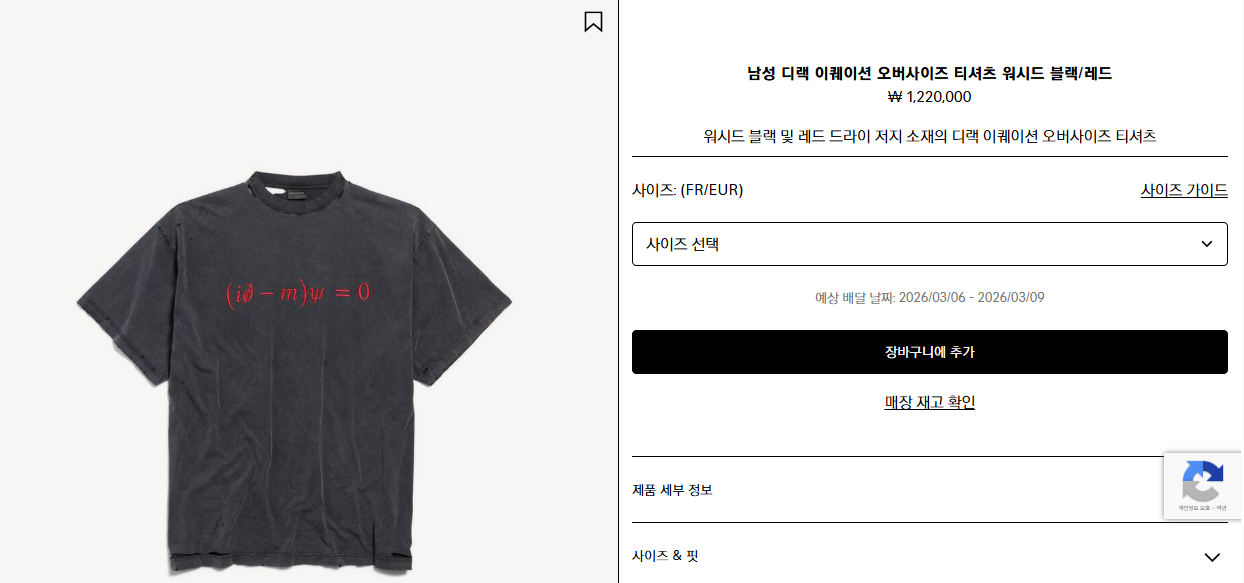Click the 예상 배달 날짜 delivery estimate
Image resolution: width=1244 pixels, height=583 pixels.
click(x=929, y=297)
